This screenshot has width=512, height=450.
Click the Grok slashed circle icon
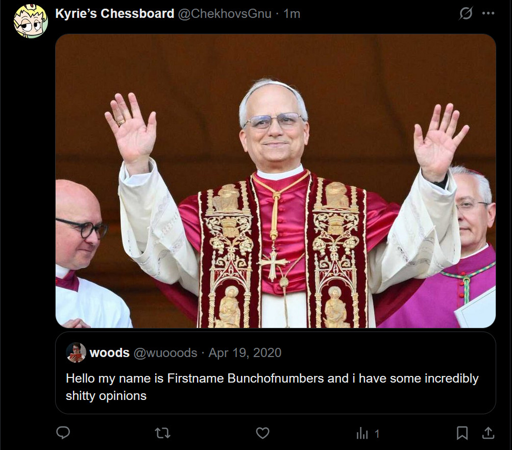click(466, 13)
